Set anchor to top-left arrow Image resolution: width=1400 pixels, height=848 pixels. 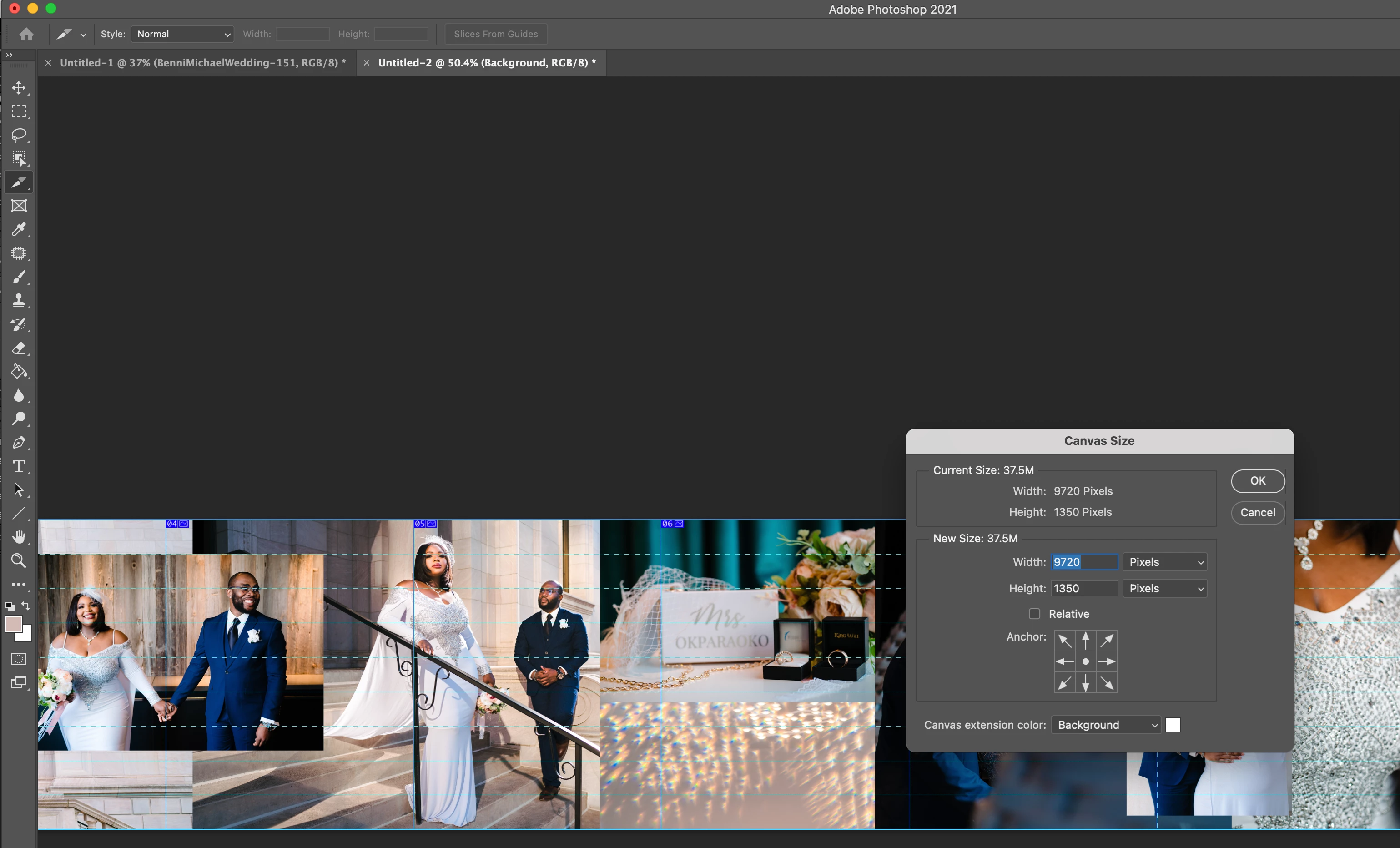coord(1065,641)
